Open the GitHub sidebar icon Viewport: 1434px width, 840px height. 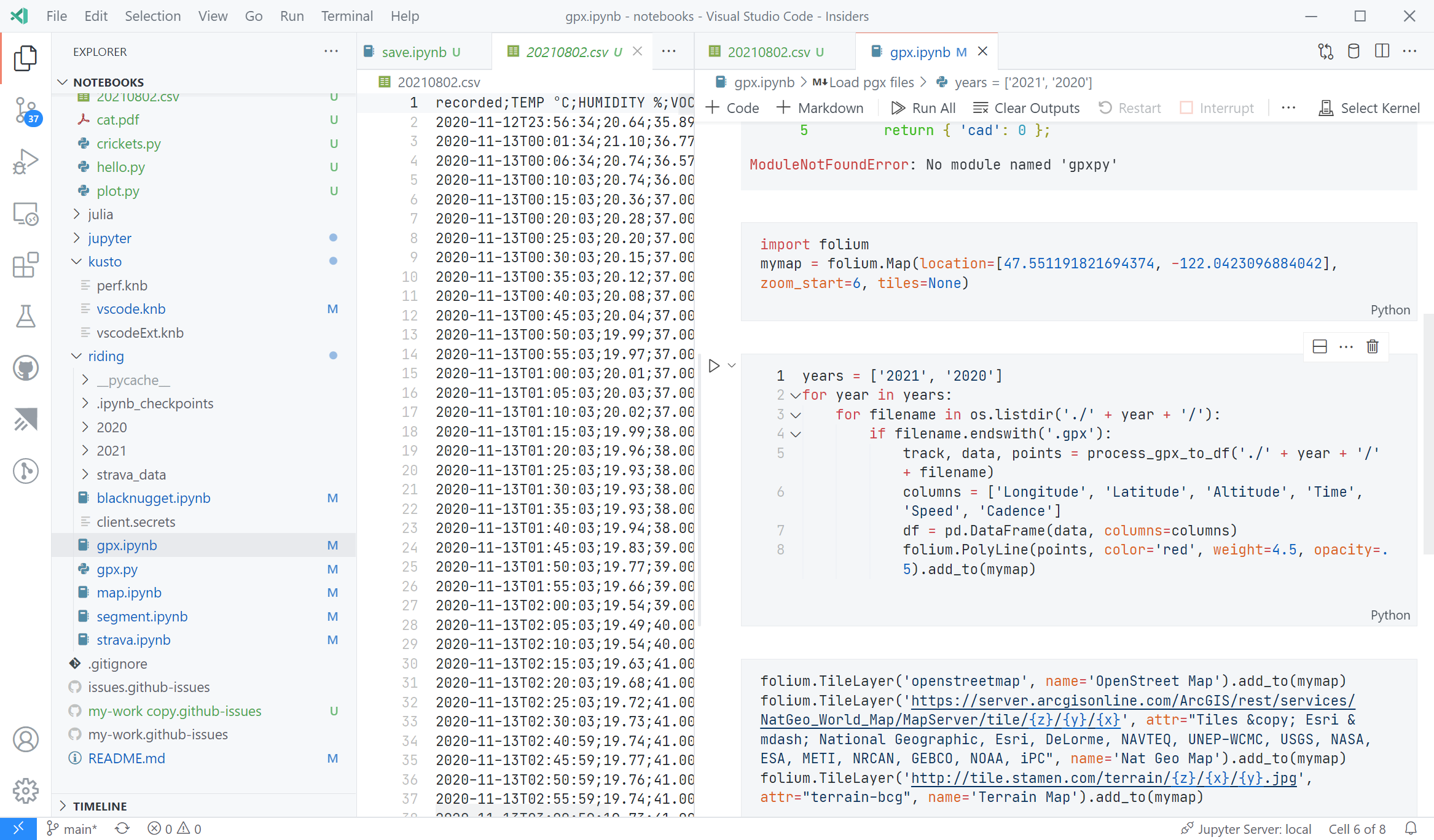click(x=25, y=368)
